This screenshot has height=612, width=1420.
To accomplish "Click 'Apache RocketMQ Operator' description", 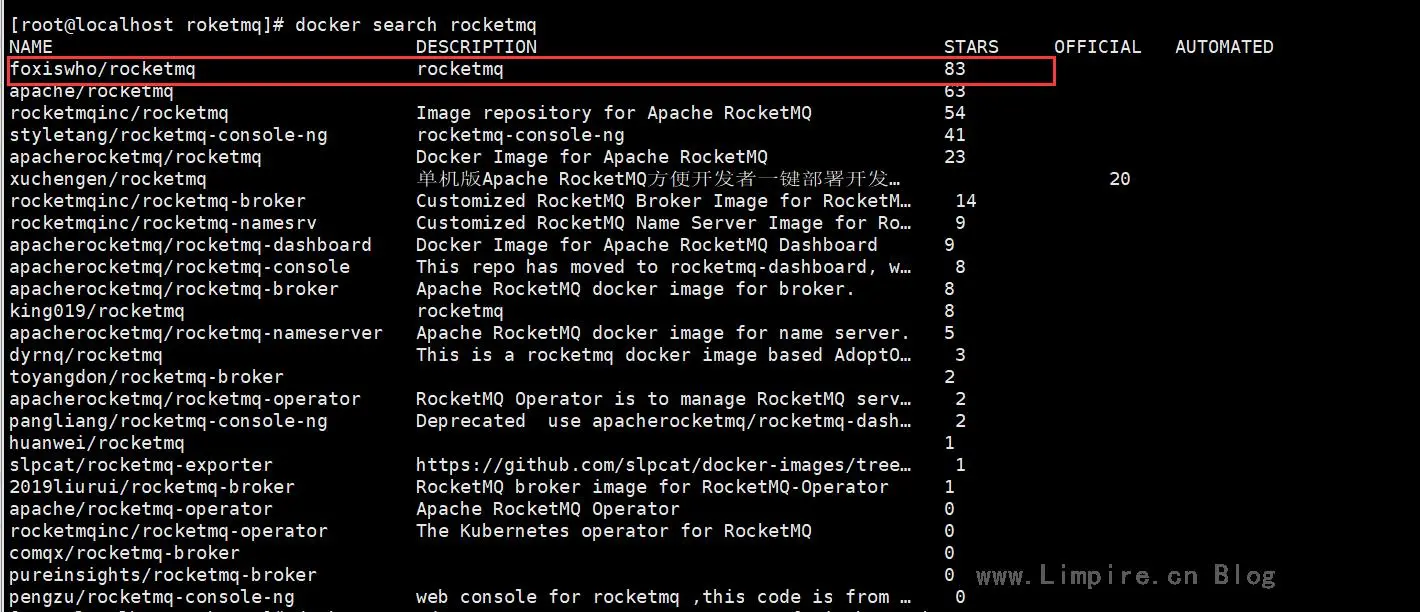I will pyautogui.click(x=548, y=509).
